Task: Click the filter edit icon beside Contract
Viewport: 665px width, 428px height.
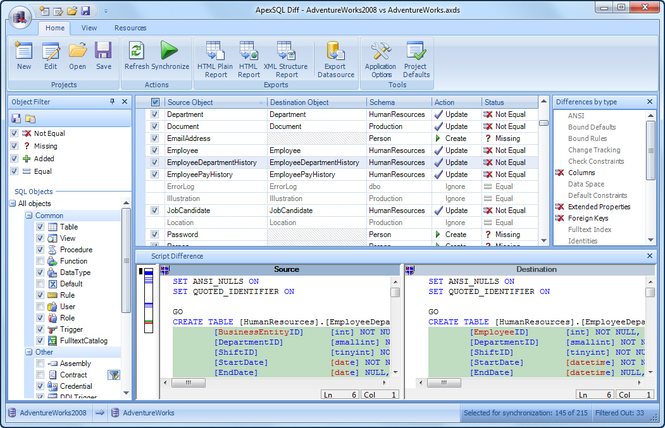Action: tap(113, 375)
